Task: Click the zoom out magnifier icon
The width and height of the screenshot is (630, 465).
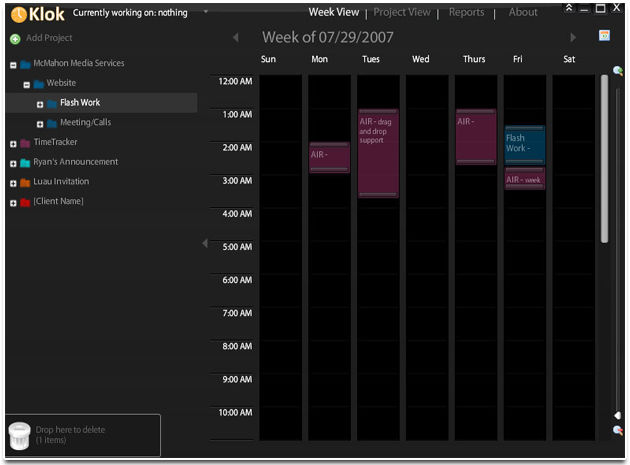Action: (618, 430)
